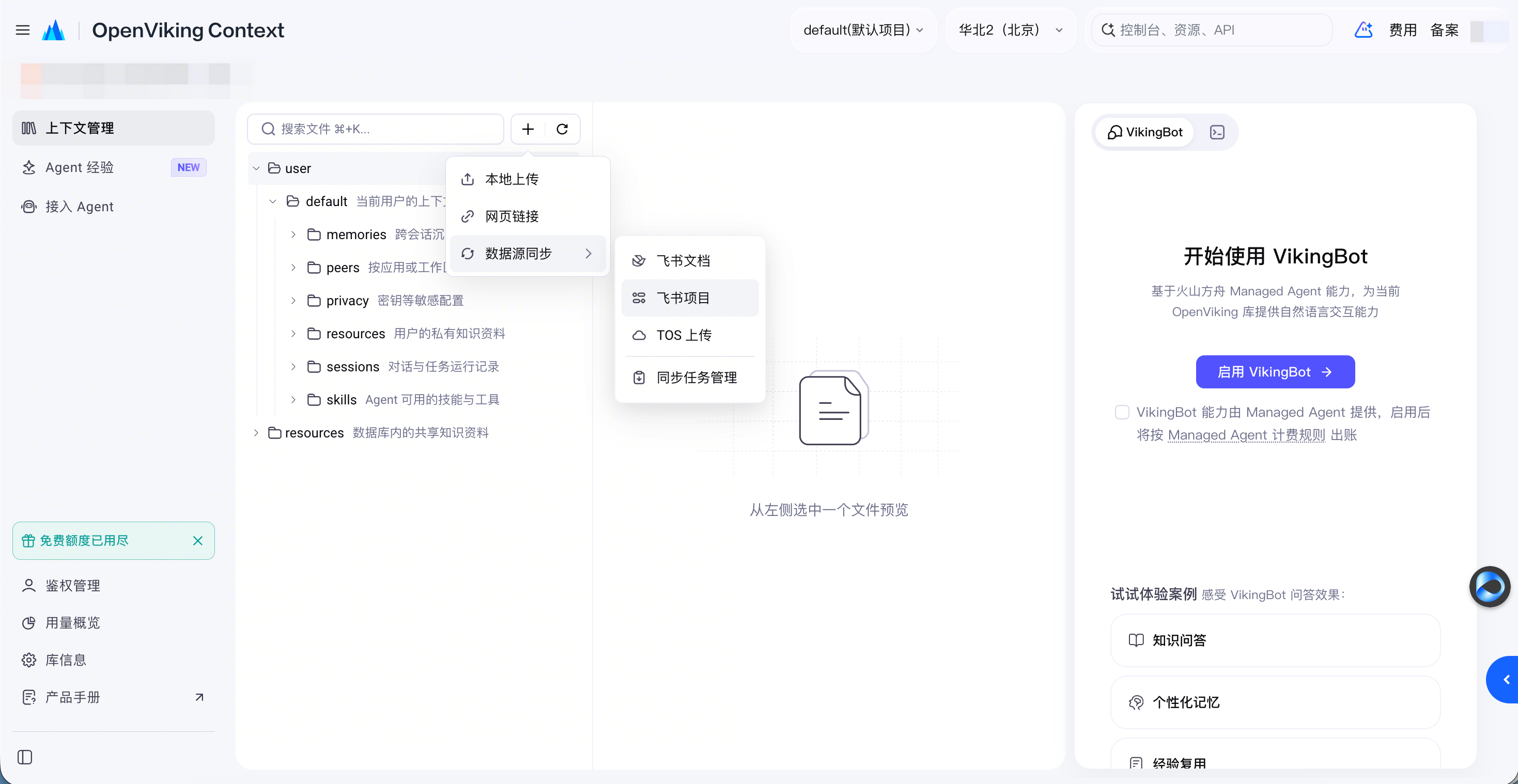
Task: Open the 数据源同步 submenu
Action: click(528, 253)
